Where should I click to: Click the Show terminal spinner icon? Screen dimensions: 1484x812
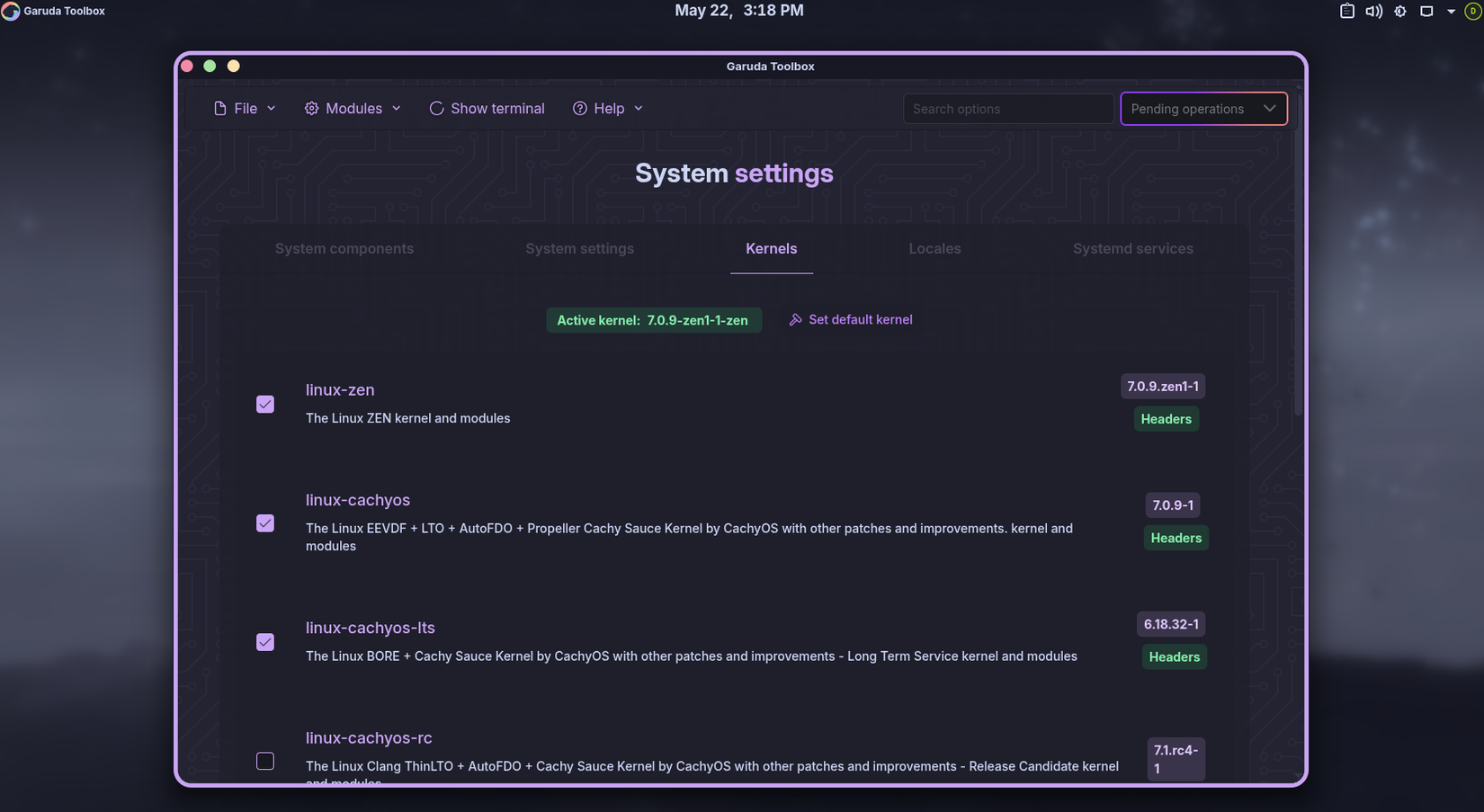(x=436, y=108)
